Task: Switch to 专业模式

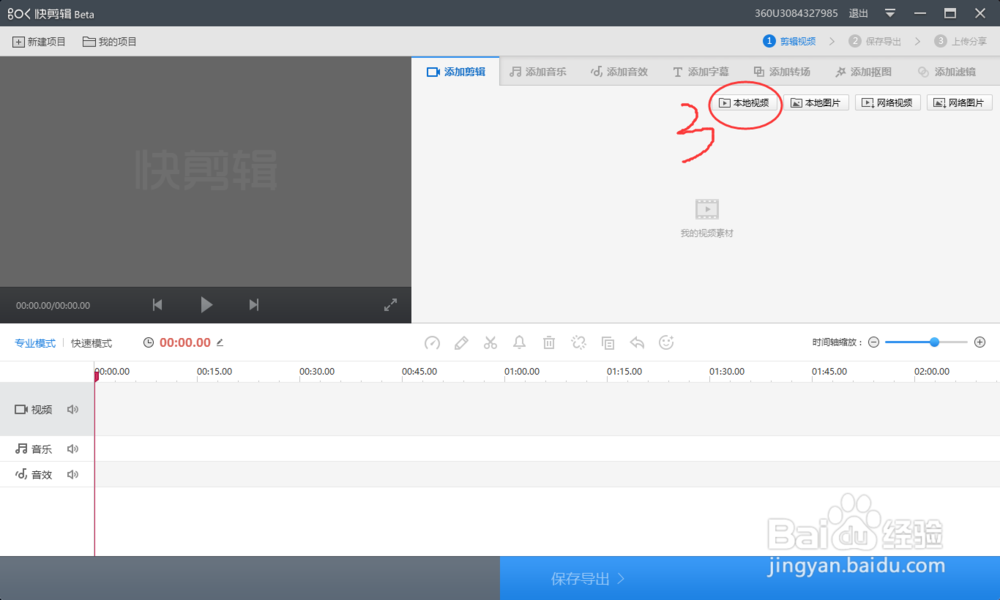Action: [35, 343]
